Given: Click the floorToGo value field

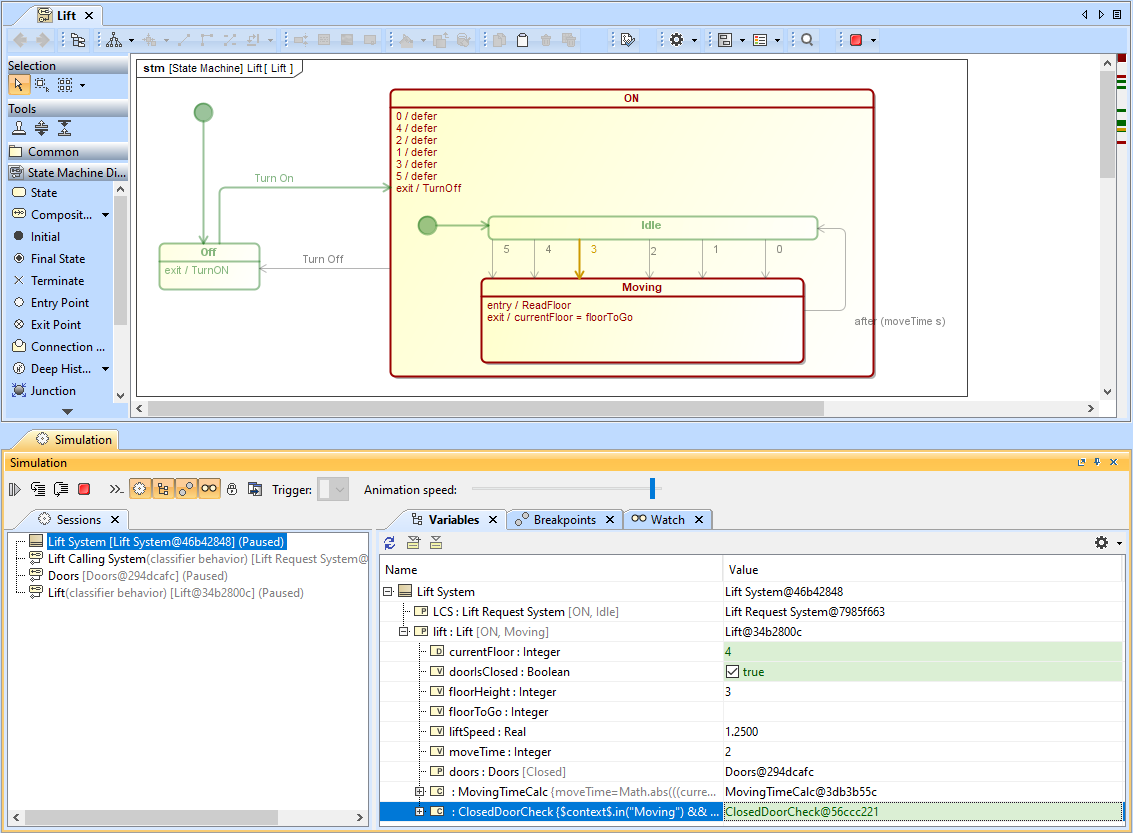Looking at the screenshot, I should tap(920, 712).
